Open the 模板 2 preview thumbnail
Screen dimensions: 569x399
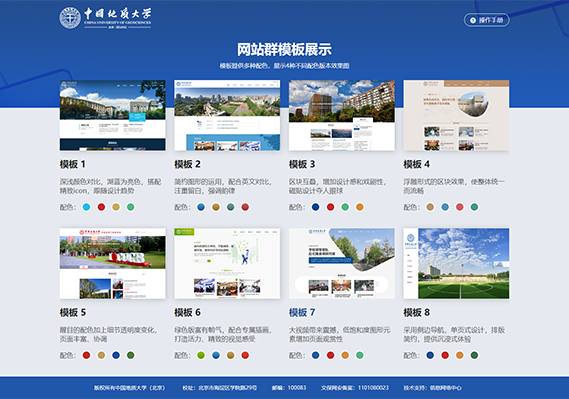click(x=227, y=115)
